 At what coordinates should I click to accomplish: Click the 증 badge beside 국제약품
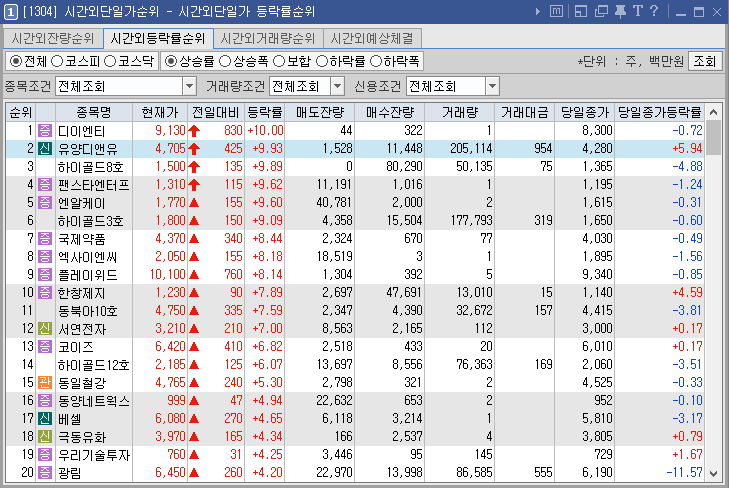click(x=45, y=238)
